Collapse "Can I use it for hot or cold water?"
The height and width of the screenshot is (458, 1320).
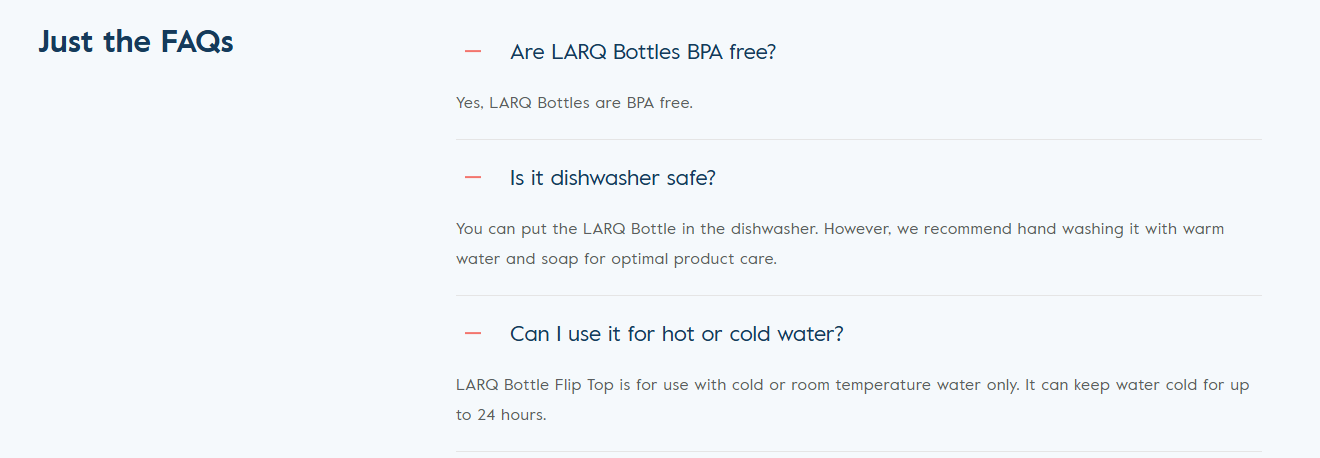(x=676, y=333)
